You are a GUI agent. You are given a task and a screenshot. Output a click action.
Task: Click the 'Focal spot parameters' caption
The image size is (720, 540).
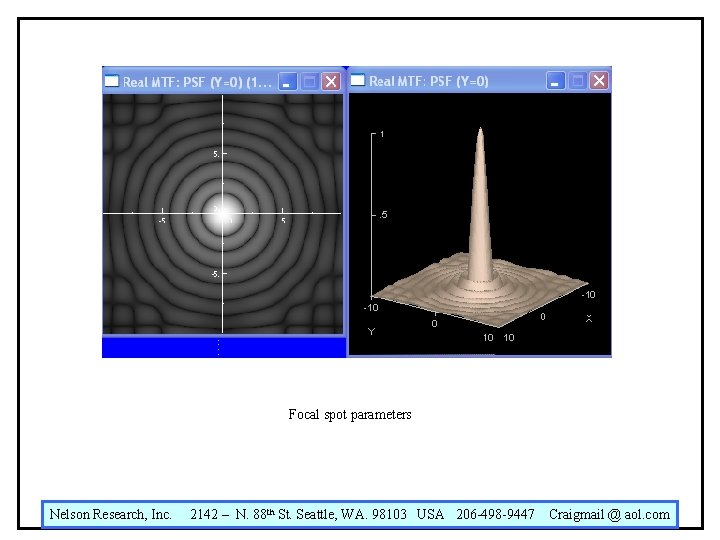pyautogui.click(x=349, y=415)
